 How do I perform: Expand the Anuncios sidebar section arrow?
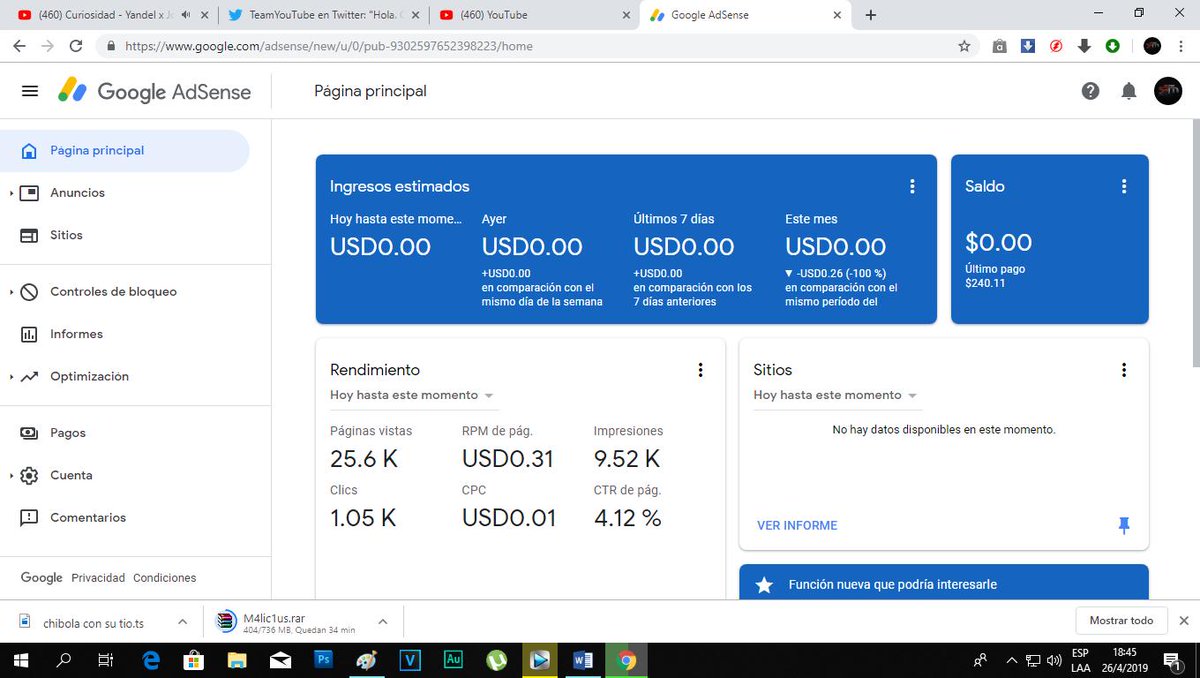tap(11, 193)
